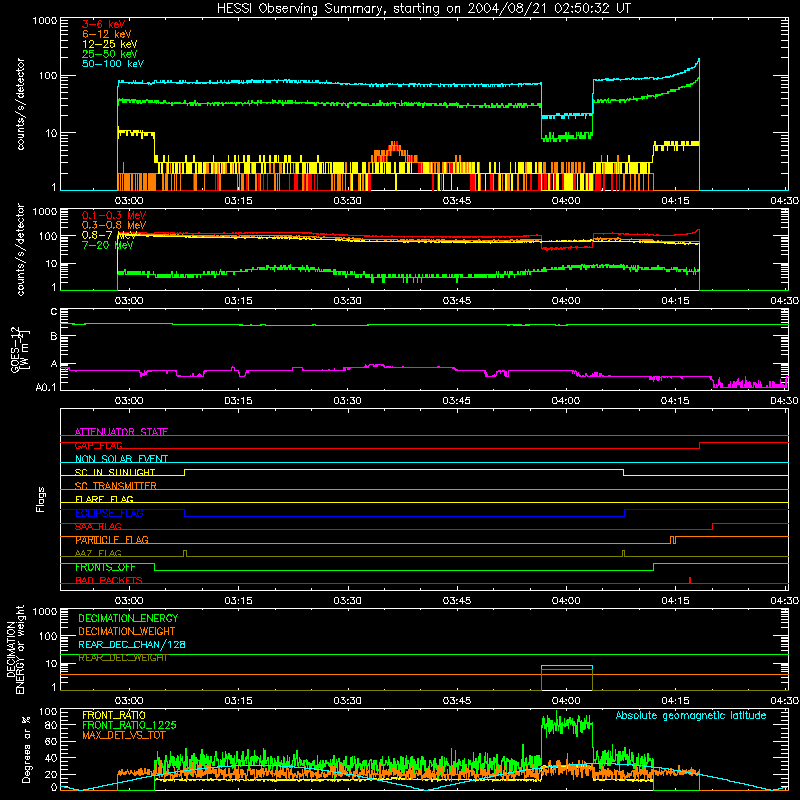The height and width of the screenshot is (800, 800).
Task: Click the blue ECLIPSE_FLAG label
Action: coord(109,513)
